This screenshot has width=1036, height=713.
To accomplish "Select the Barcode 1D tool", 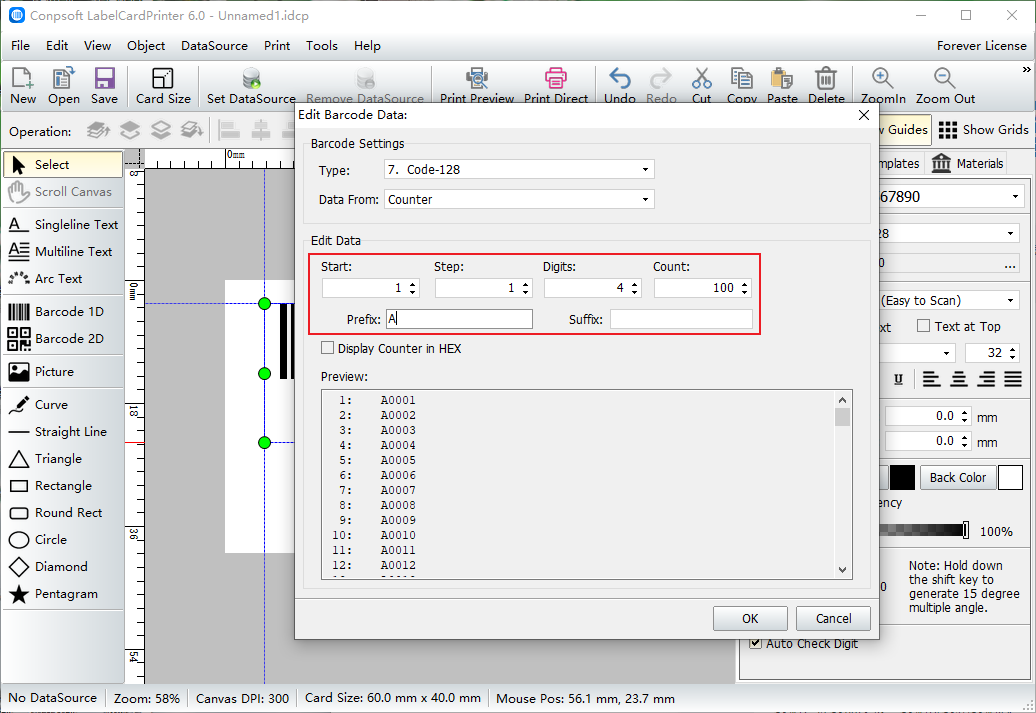I will [x=63, y=311].
